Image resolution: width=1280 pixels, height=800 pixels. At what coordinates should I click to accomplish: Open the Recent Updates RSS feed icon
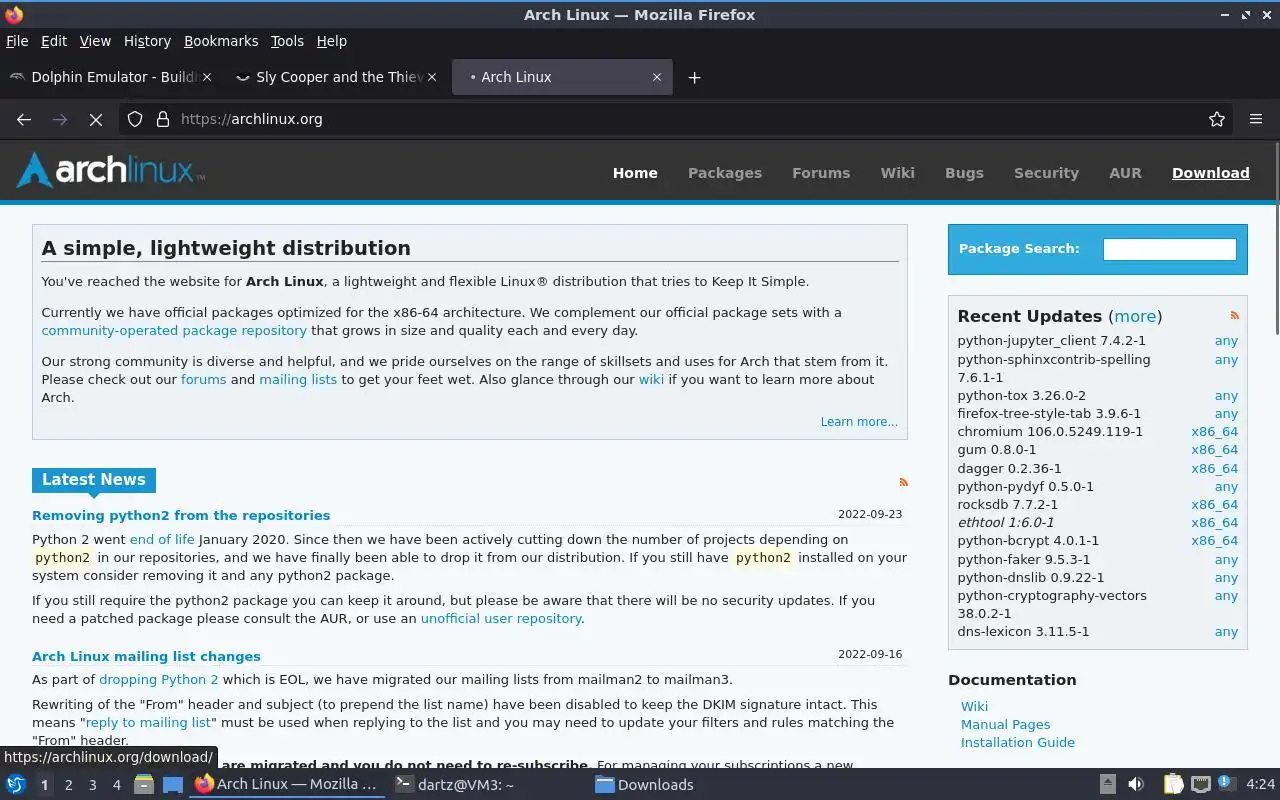click(x=1234, y=315)
